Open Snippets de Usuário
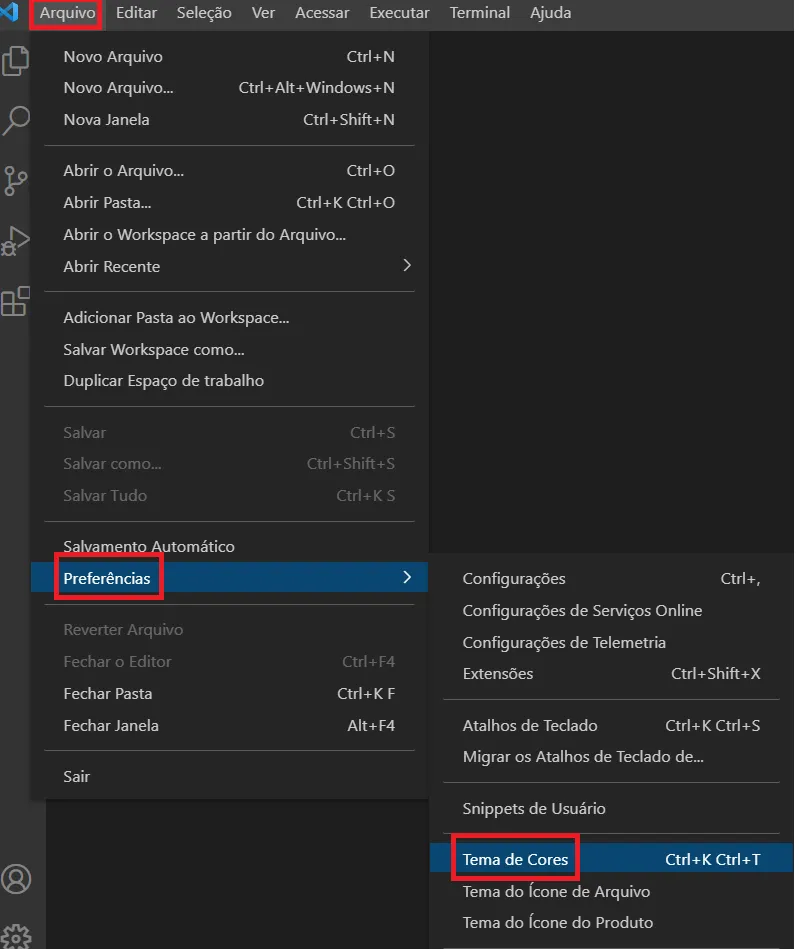The image size is (799, 949). pyautogui.click(x=611, y=809)
